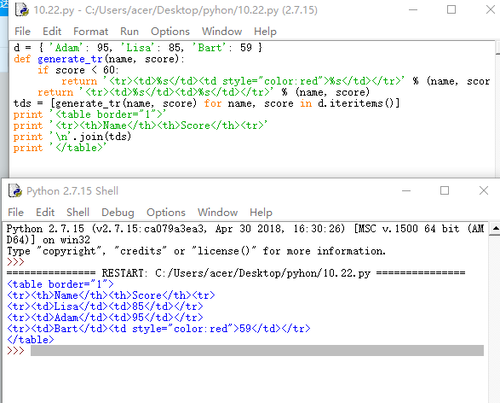Click the RESTART line in Shell output
This screenshot has width=500, height=403.
[x=236, y=273]
